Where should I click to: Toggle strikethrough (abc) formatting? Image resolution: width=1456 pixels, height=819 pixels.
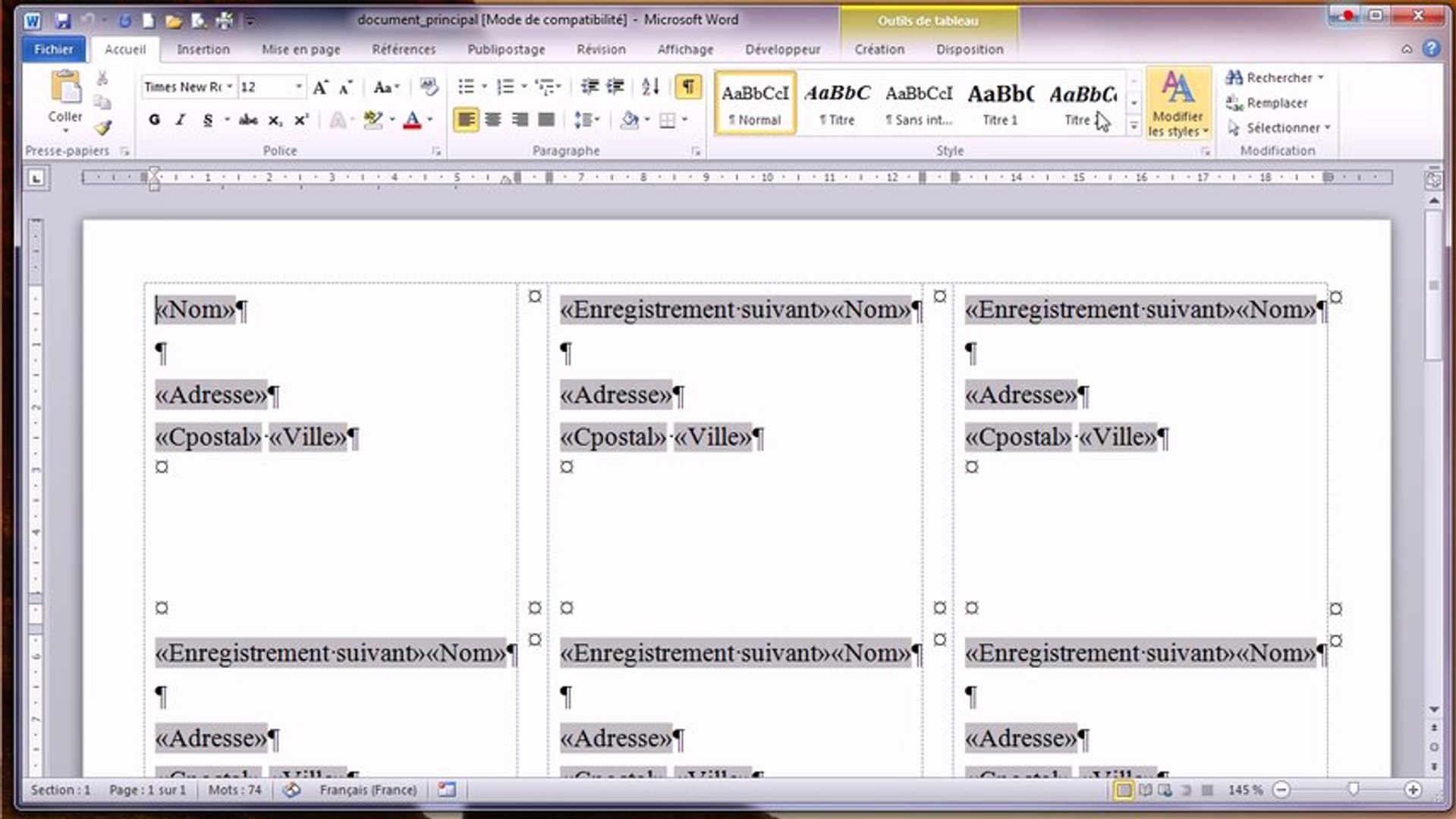[x=247, y=120]
